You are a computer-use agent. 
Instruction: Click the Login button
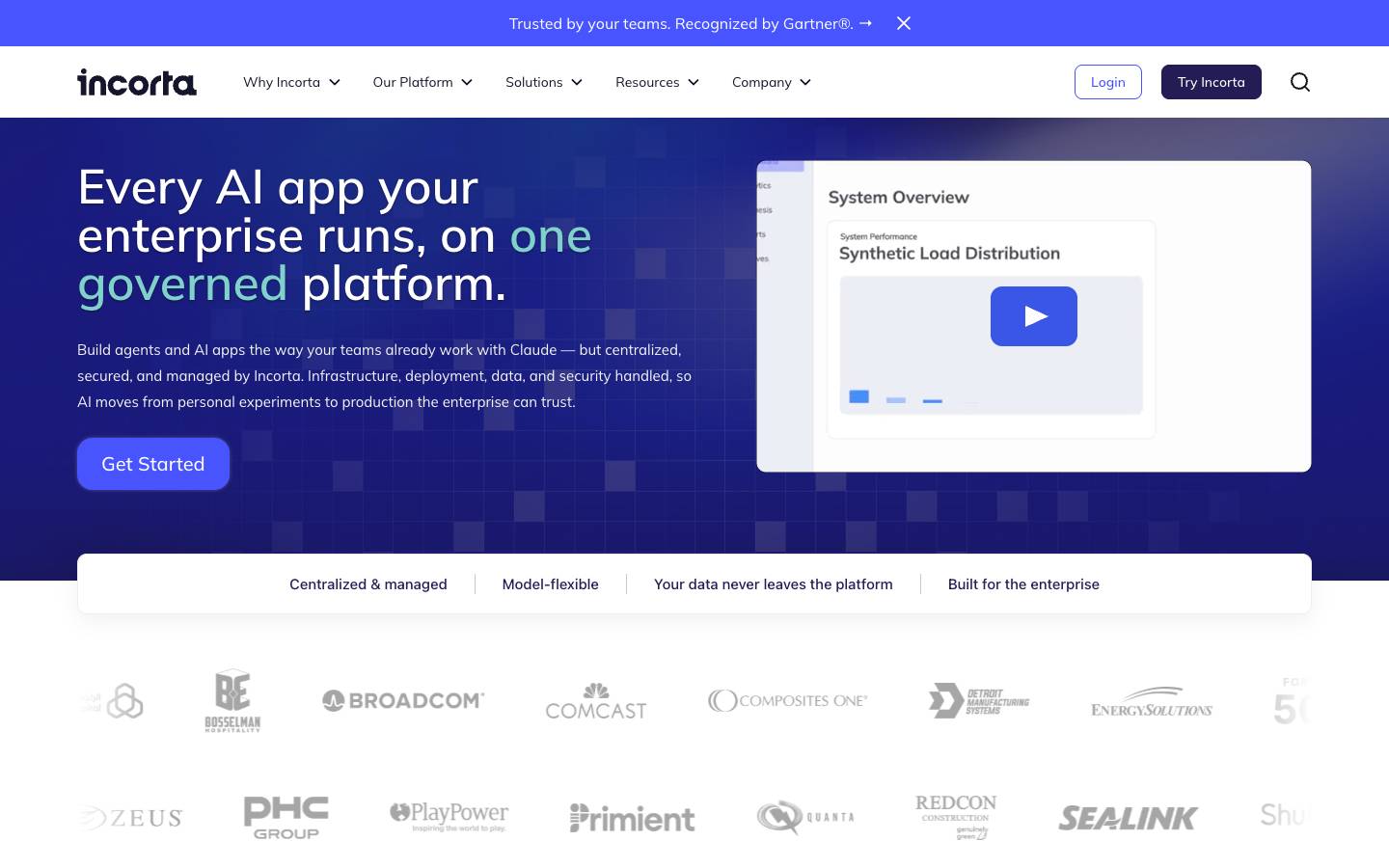tap(1108, 82)
